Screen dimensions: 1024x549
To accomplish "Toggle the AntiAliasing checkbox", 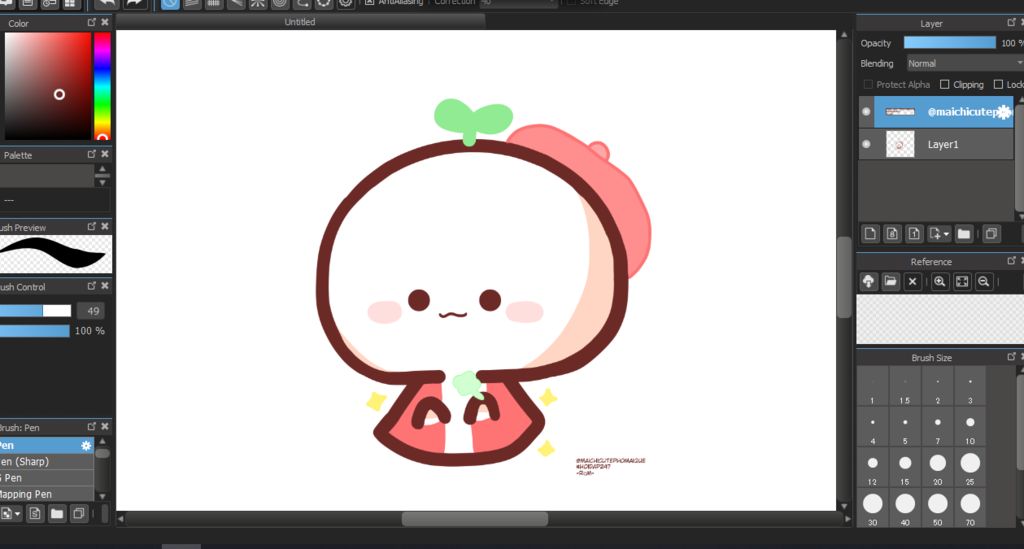I will pyautogui.click(x=370, y=3).
